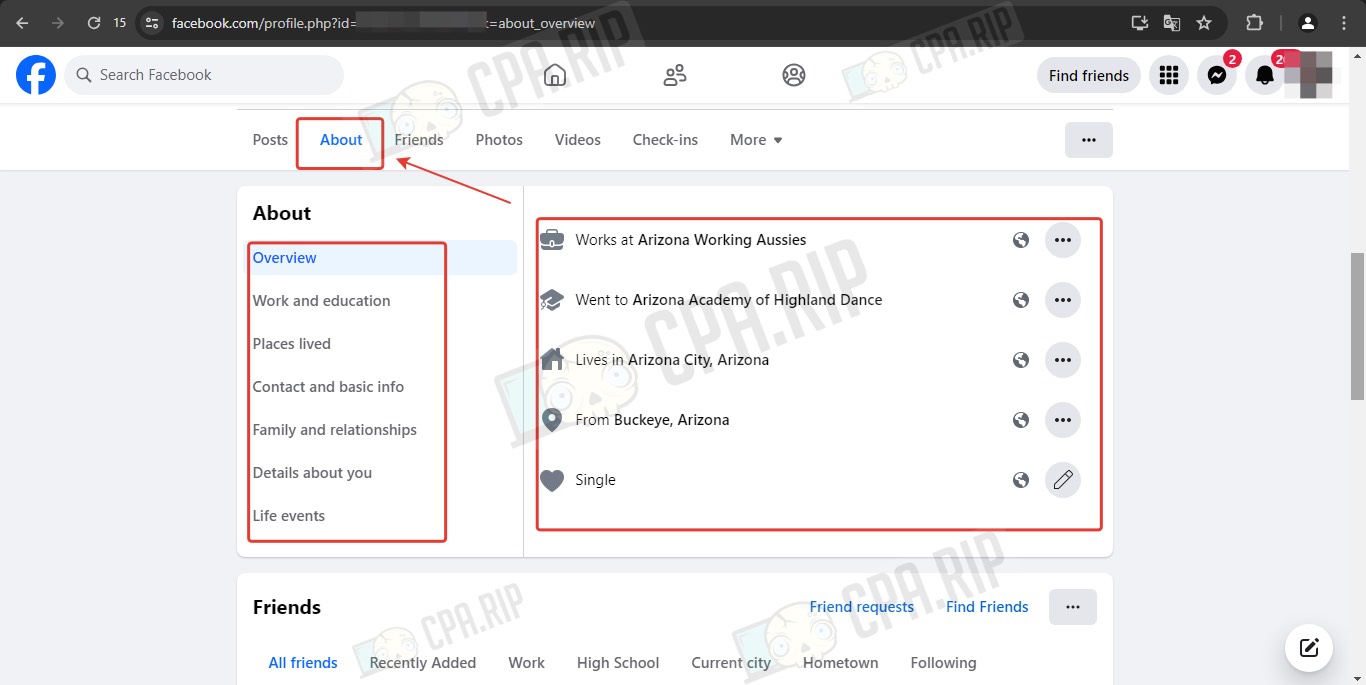Go back with browser back arrow

[x=22, y=22]
